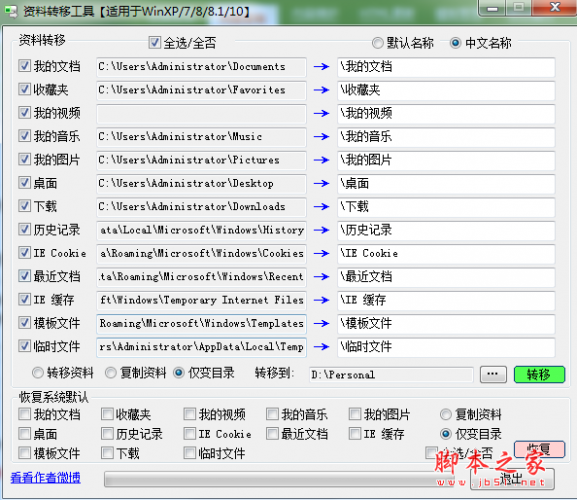The width and height of the screenshot is (577, 500).
Task: Select 仅变目录 radio in the restore section
Action: pyautogui.click(x=446, y=434)
